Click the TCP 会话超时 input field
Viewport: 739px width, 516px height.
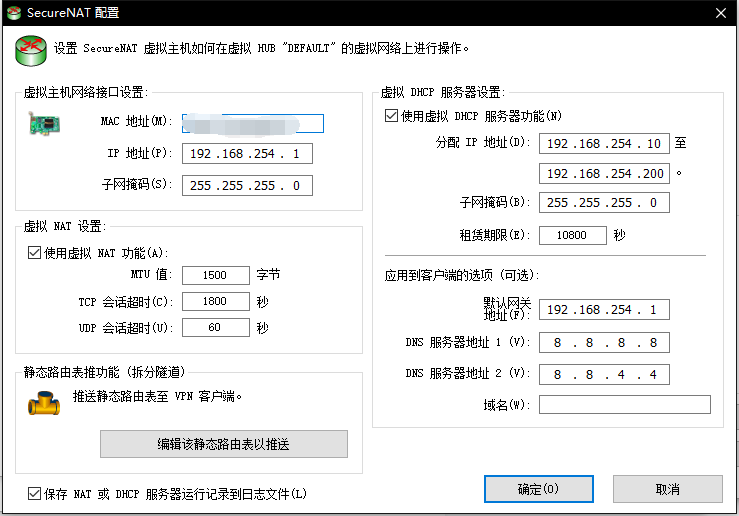tap(216, 301)
